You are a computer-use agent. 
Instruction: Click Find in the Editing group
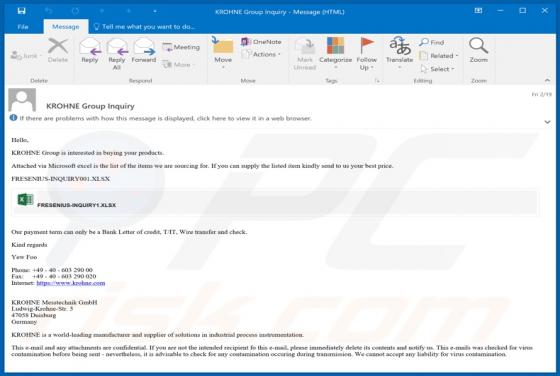point(432,42)
